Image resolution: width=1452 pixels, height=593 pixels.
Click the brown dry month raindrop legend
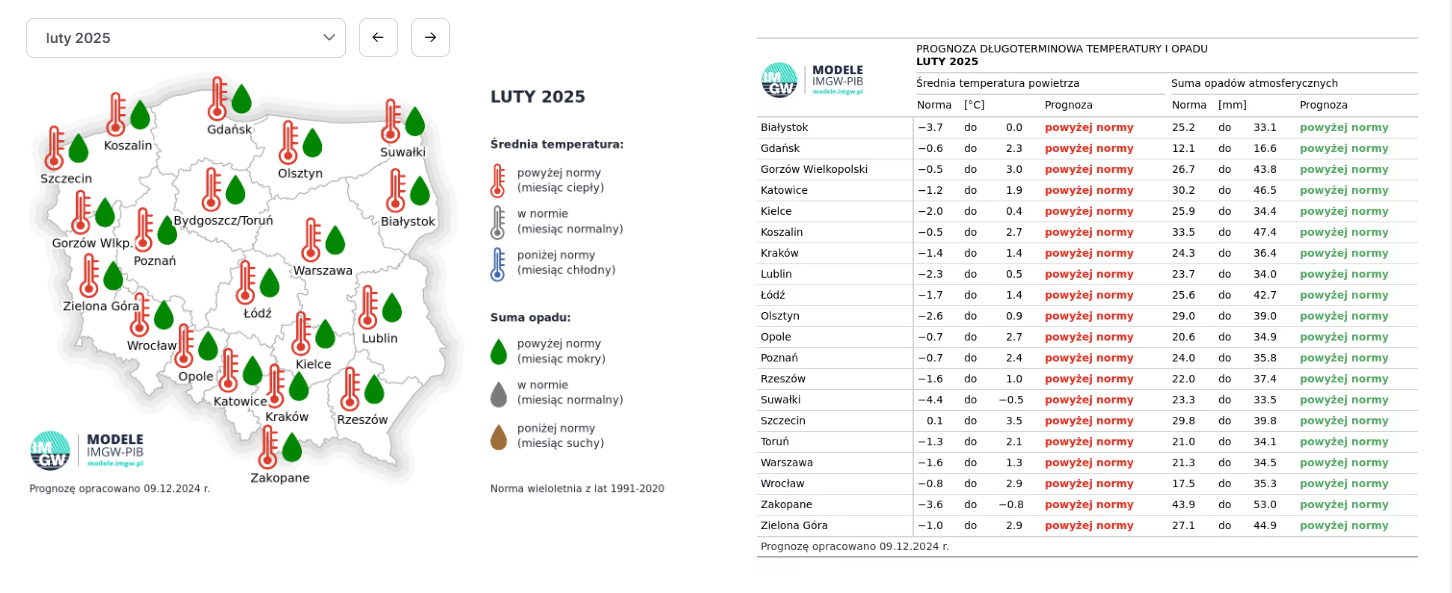tap(498, 437)
